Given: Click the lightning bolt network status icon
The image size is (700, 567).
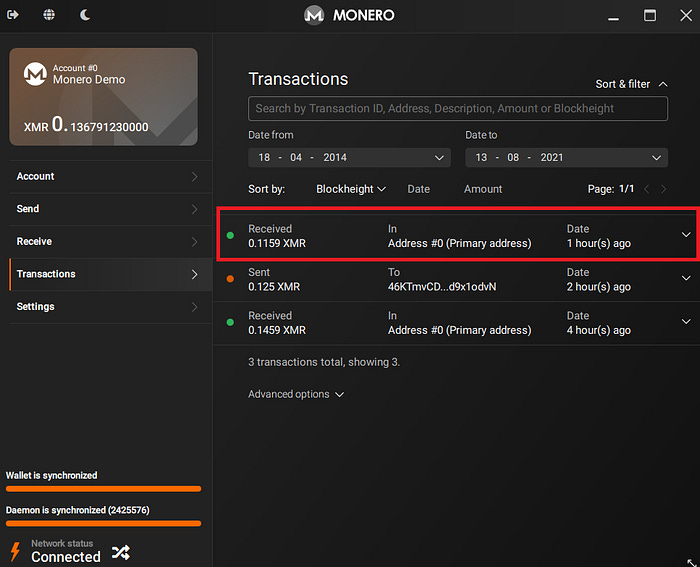Looking at the screenshot, I should point(15,551).
